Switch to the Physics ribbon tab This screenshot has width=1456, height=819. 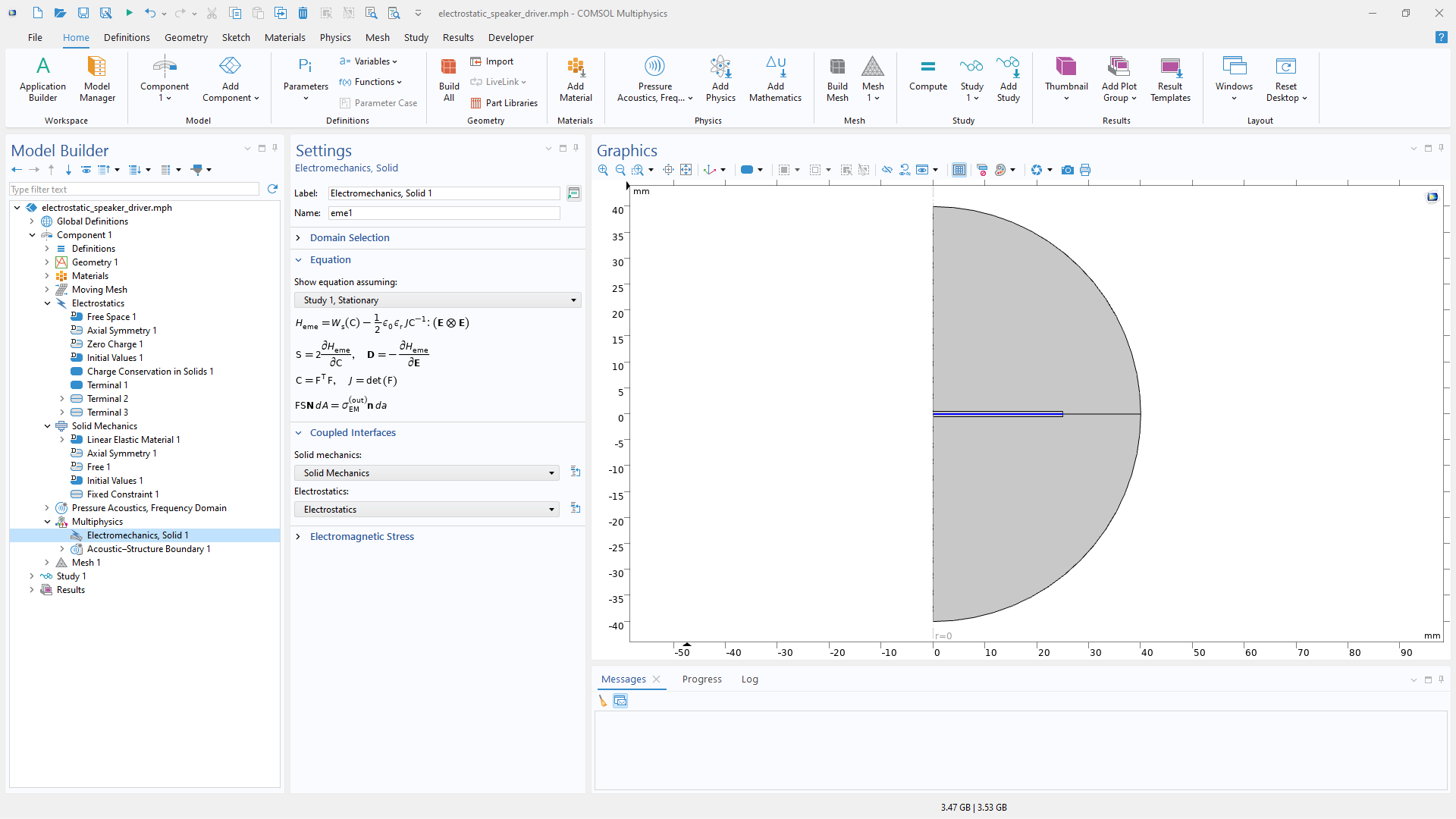tap(335, 37)
